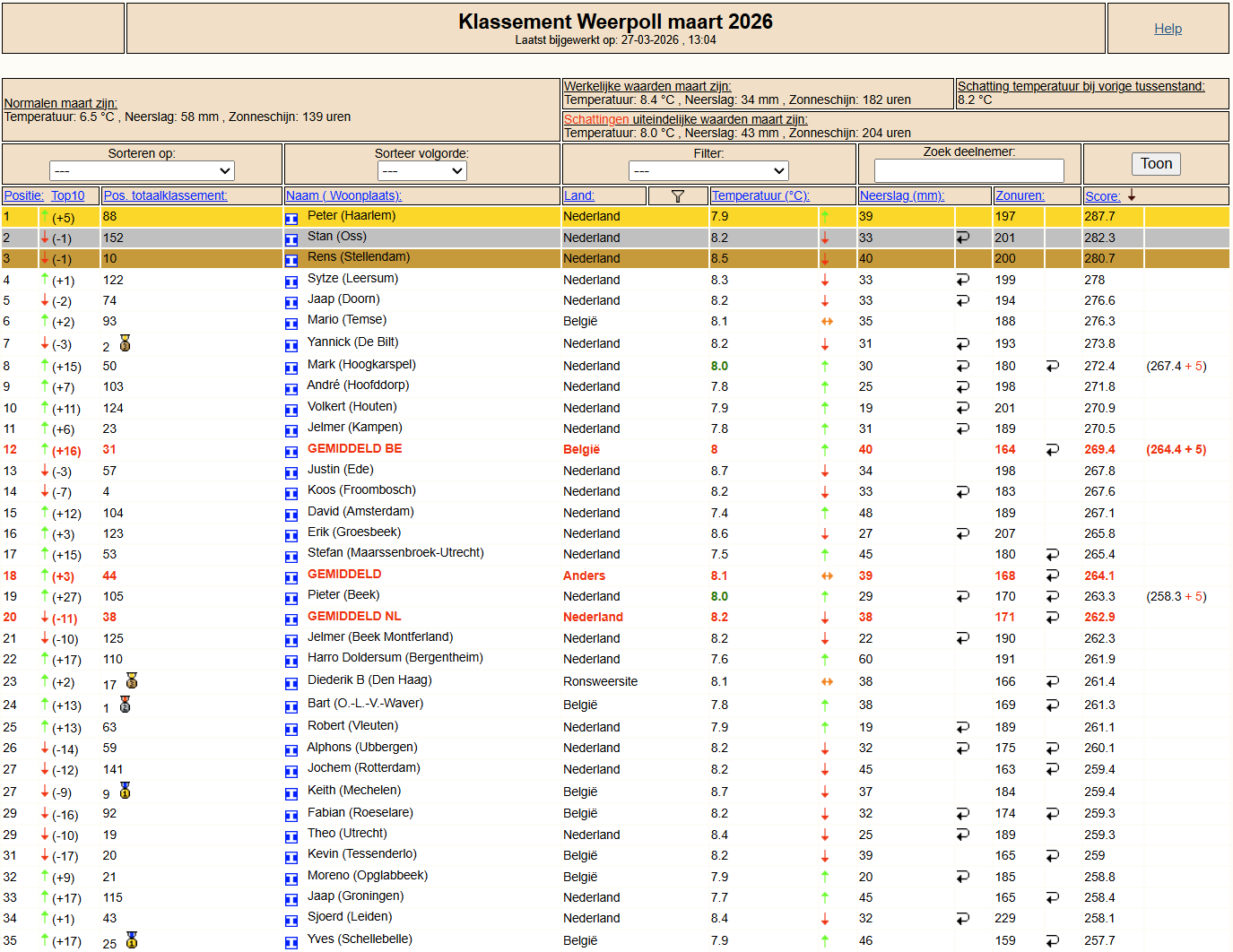Click the Top10 header link

[67, 196]
